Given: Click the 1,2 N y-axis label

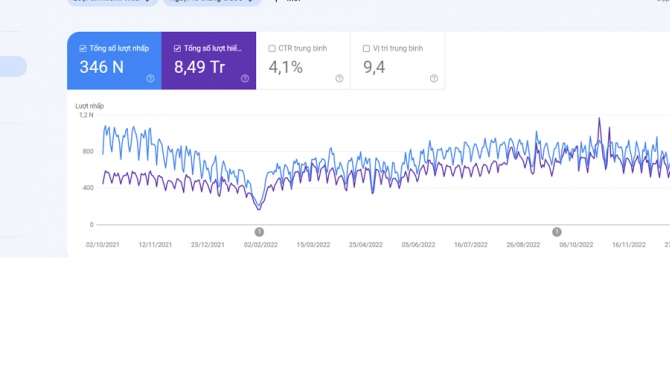Looking at the screenshot, I should (86, 115).
